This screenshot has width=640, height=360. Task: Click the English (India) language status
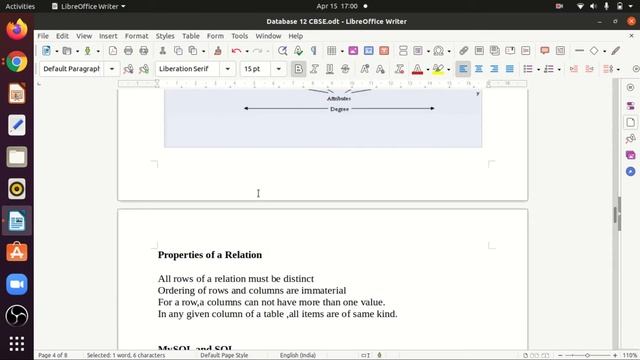point(298,355)
